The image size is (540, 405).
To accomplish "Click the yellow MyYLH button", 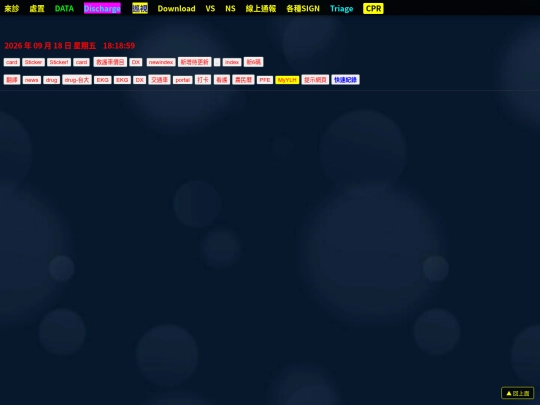I will coord(287,80).
